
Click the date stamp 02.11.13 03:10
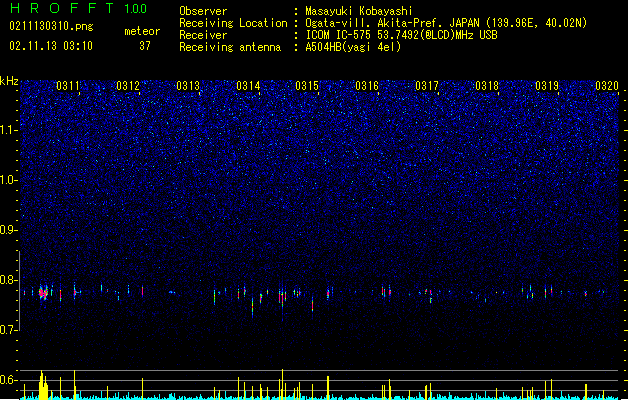(51, 45)
